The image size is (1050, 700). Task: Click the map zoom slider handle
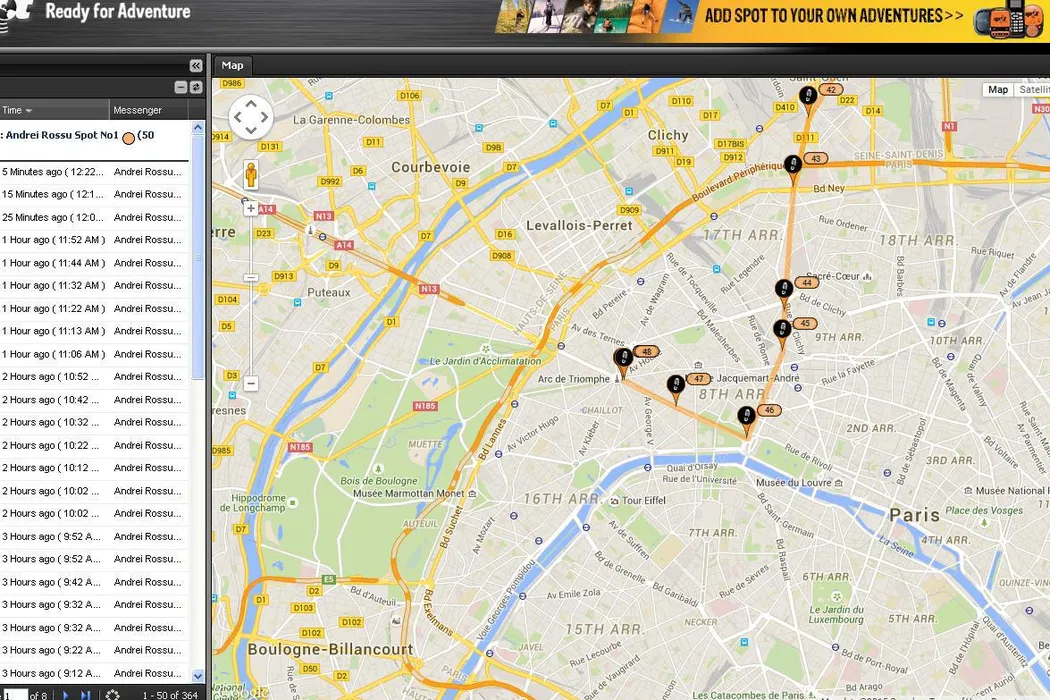click(x=250, y=278)
